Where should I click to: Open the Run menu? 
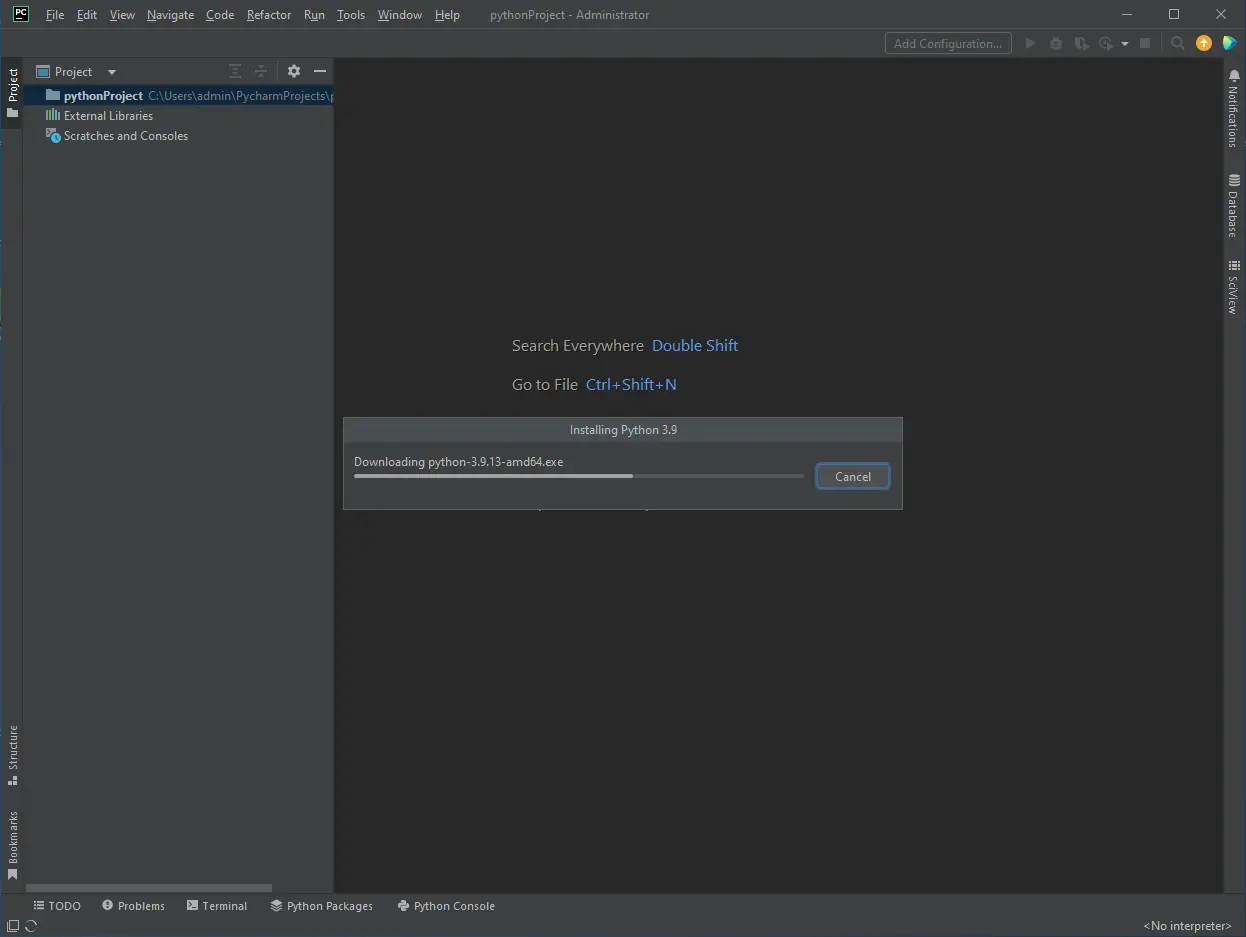[314, 15]
